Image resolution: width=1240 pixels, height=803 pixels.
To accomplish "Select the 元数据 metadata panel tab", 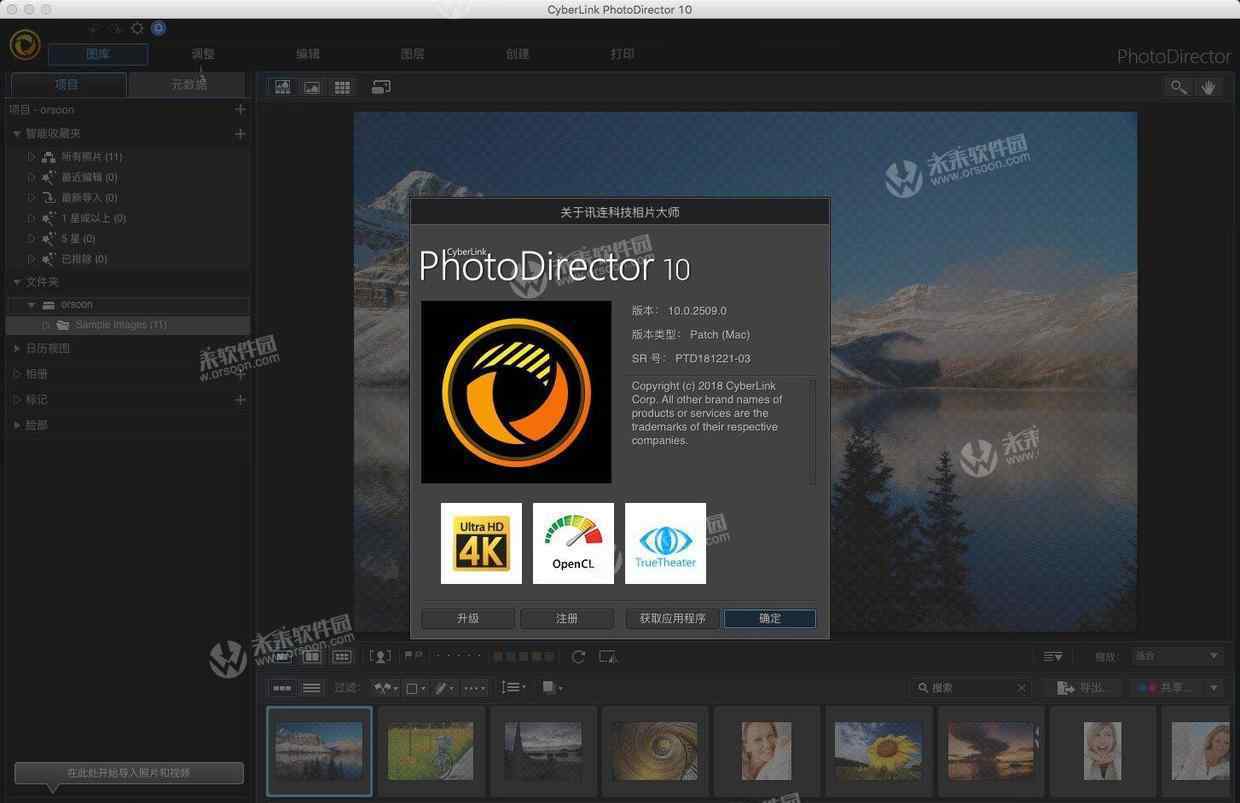I will (x=188, y=85).
